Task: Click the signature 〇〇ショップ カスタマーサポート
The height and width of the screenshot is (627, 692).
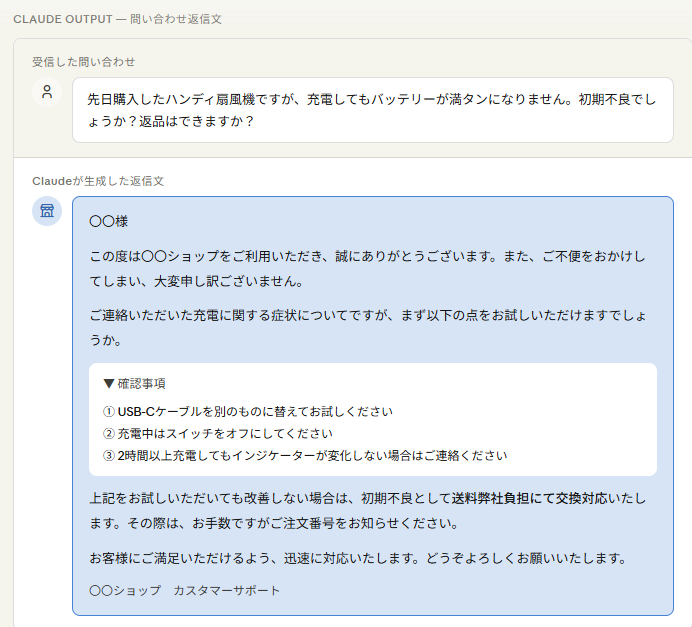Action: pos(184,590)
